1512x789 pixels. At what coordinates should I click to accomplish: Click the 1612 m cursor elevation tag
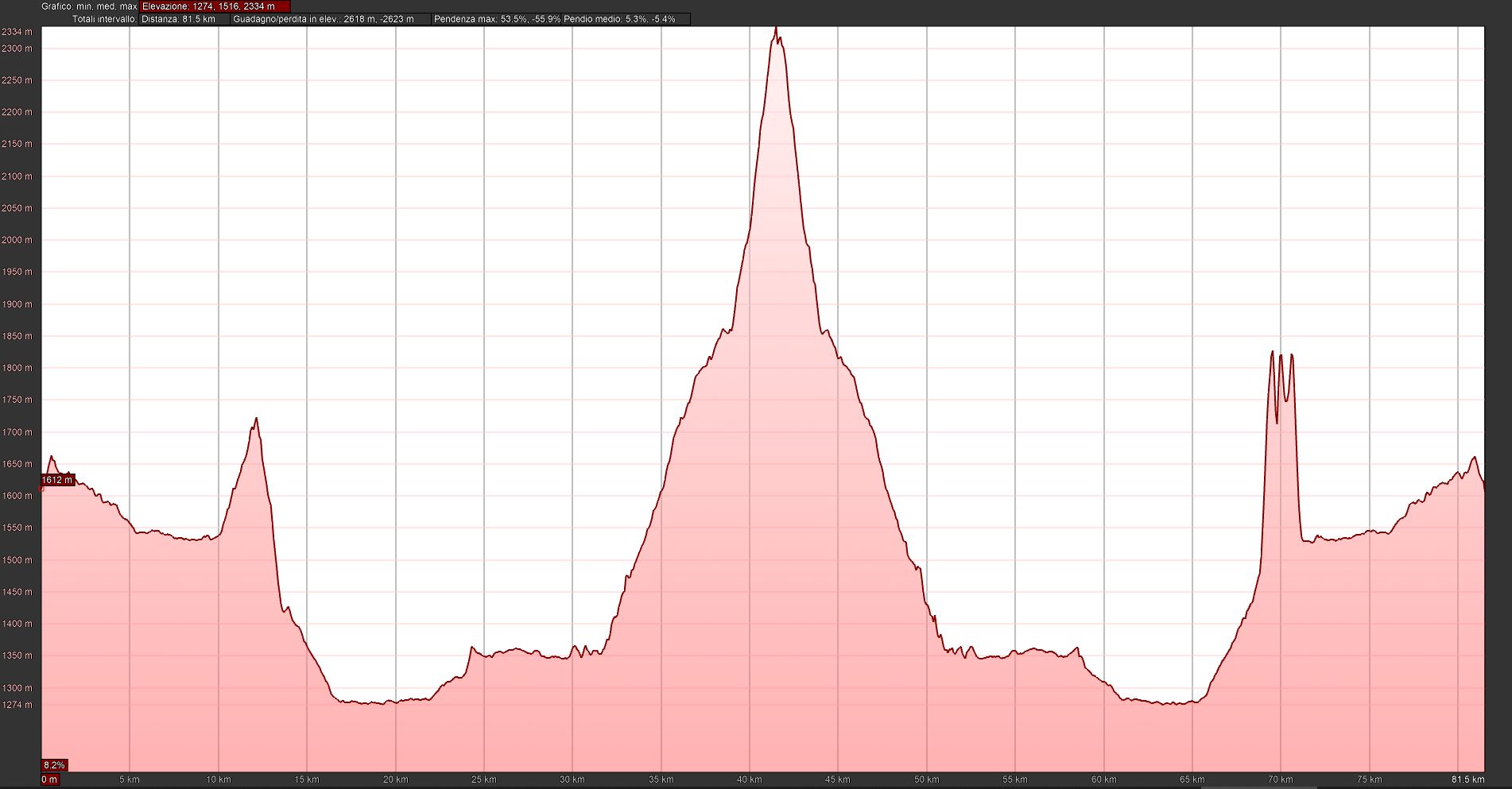tap(57, 480)
